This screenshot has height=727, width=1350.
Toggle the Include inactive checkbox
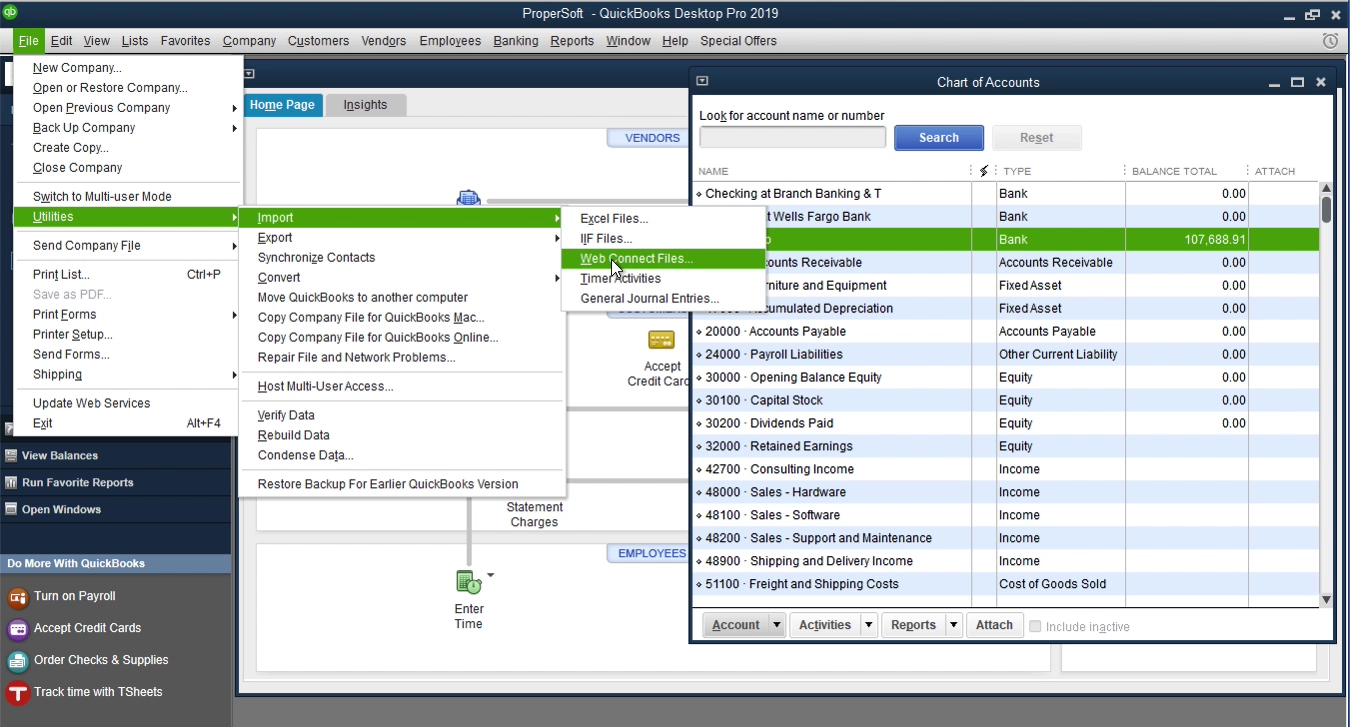(x=1036, y=626)
